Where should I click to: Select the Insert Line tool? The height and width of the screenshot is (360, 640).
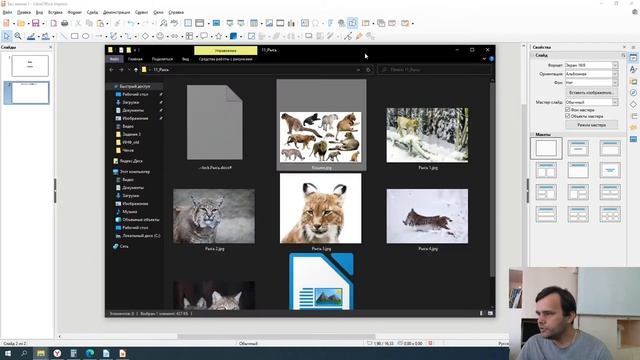(63, 36)
